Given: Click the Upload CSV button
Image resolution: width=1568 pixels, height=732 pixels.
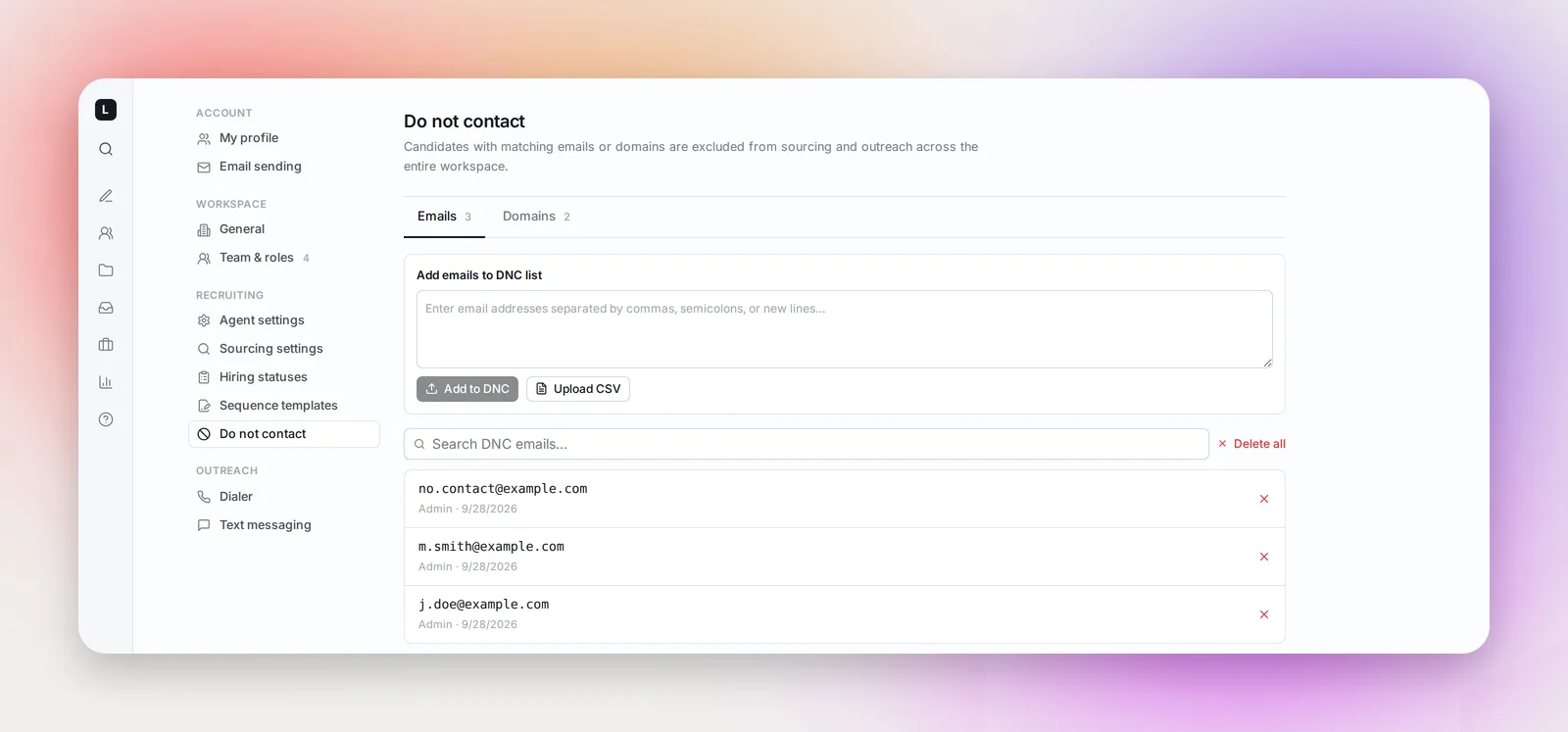Looking at the screenshot, I should 578,389.
